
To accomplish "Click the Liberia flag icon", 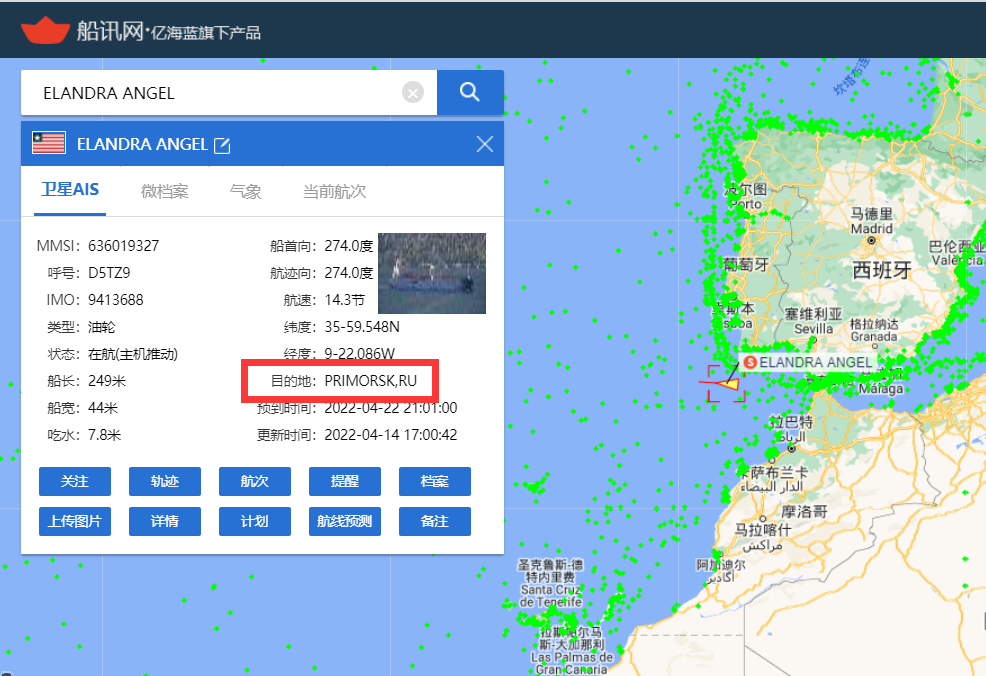I will (48, 144).
